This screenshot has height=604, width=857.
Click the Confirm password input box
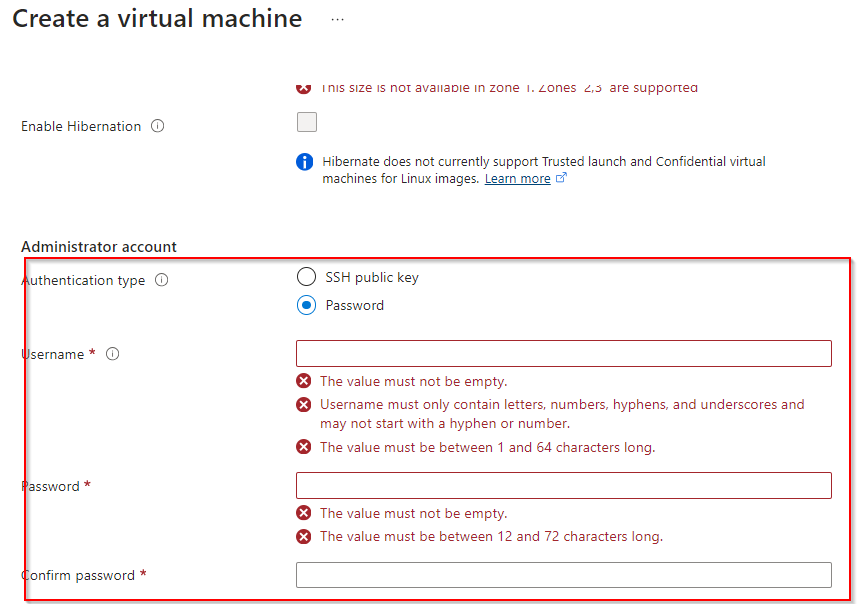point(563,575)
